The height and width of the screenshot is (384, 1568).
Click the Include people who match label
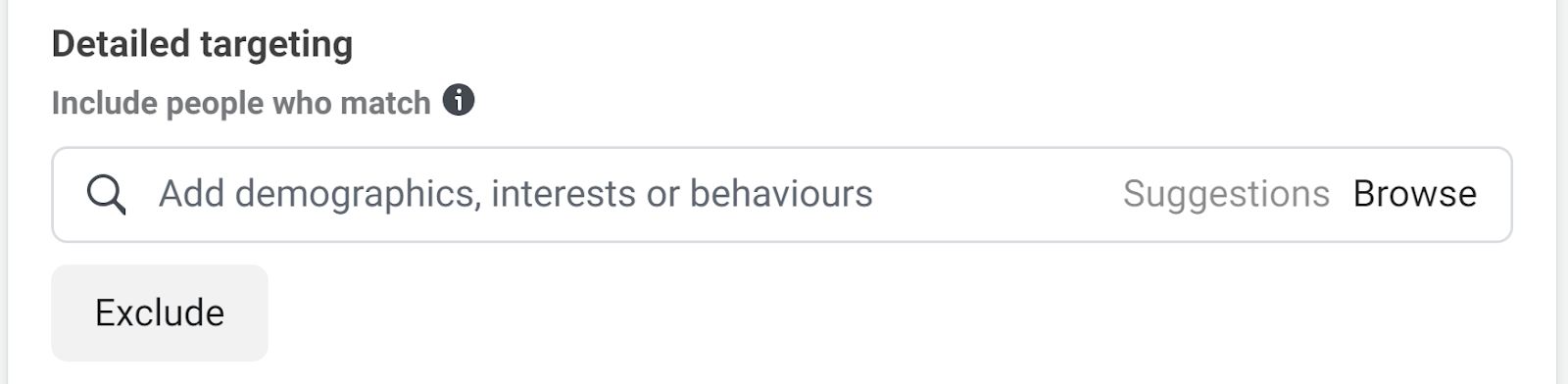tap(241, 103)
